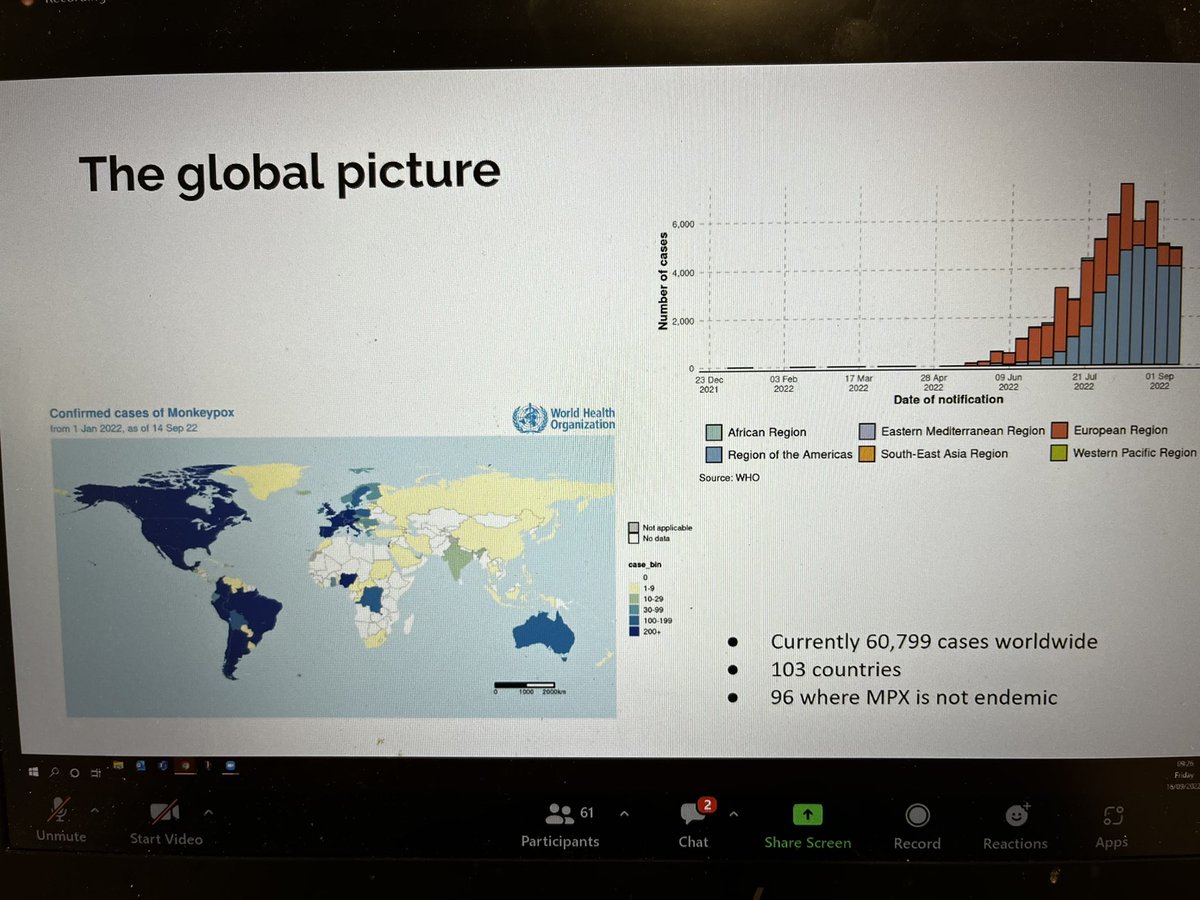The width and height of the screenshot is (1200, 900).
Task: Open Windows taskbar search
Action: (54, 773)
